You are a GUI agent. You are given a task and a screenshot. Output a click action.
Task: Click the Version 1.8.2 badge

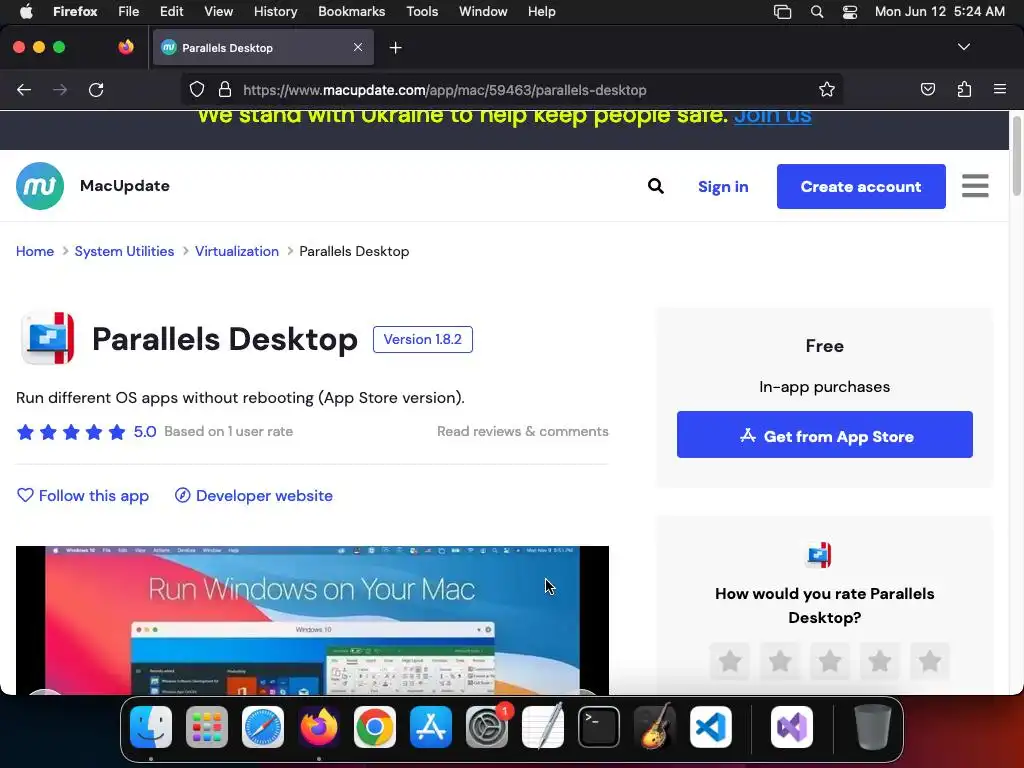pyautogui.click(x=423, y=340)
